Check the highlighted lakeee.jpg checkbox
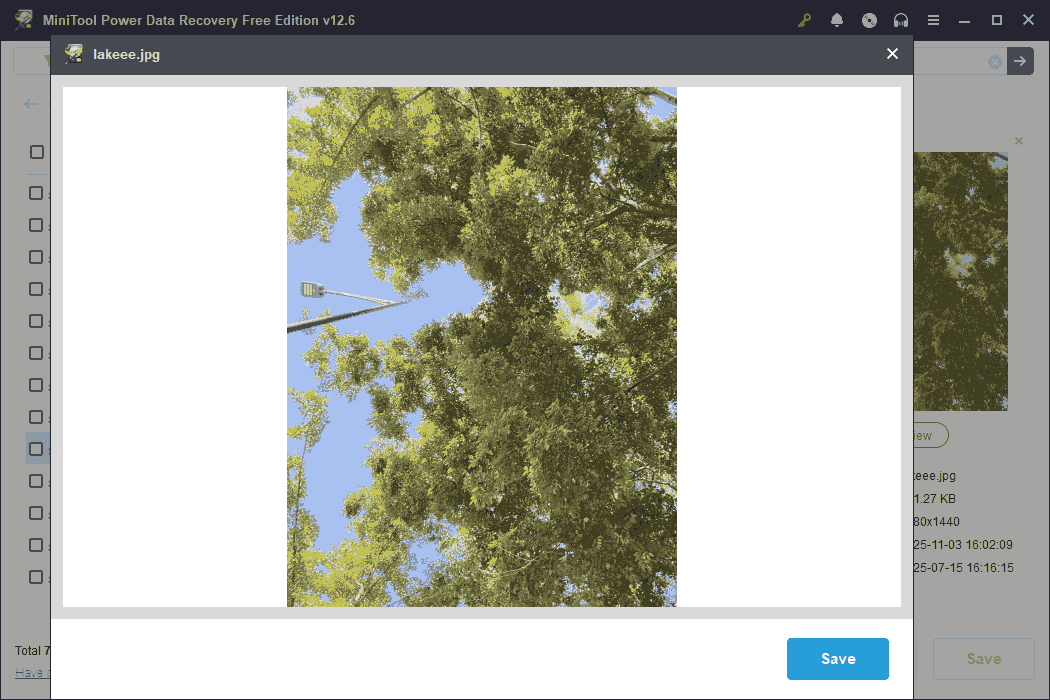The width and height of the screenshot is (1050, 700). click(x=37, y=448)
